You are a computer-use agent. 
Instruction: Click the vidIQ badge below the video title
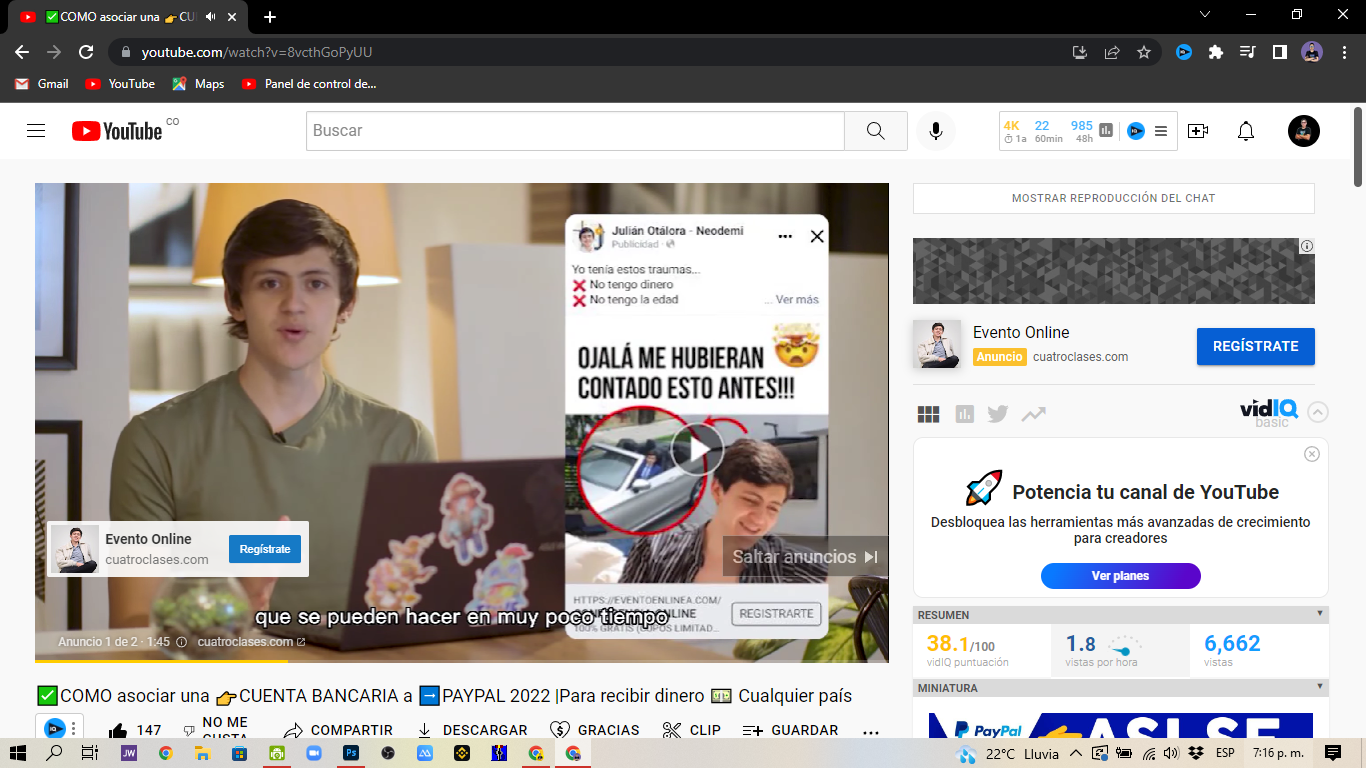point(54,729)
